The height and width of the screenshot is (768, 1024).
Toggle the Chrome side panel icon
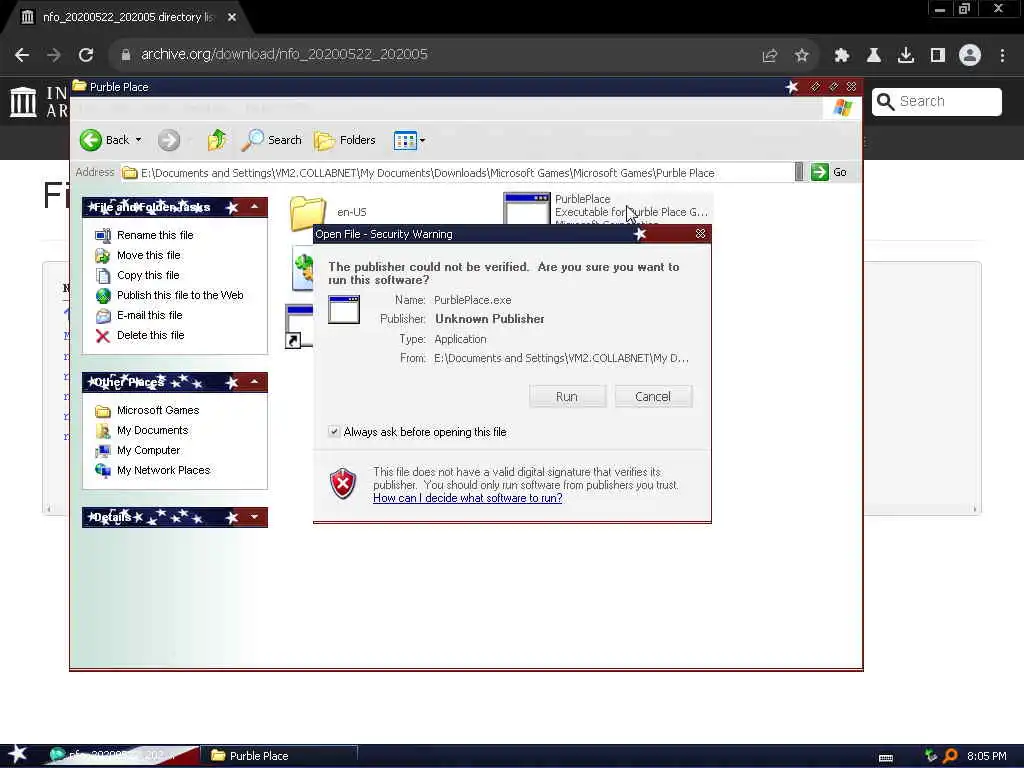(x=938, y=56)
